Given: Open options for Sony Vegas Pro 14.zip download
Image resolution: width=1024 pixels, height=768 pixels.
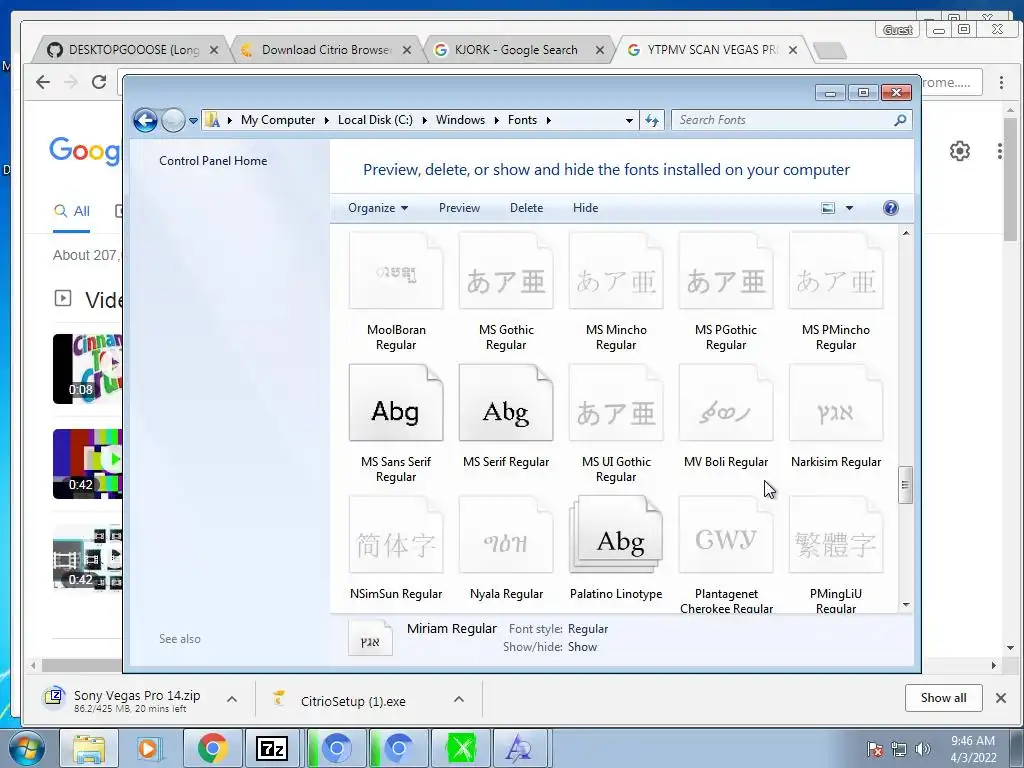Looking at the screenshot, I should tap(232, 699).
